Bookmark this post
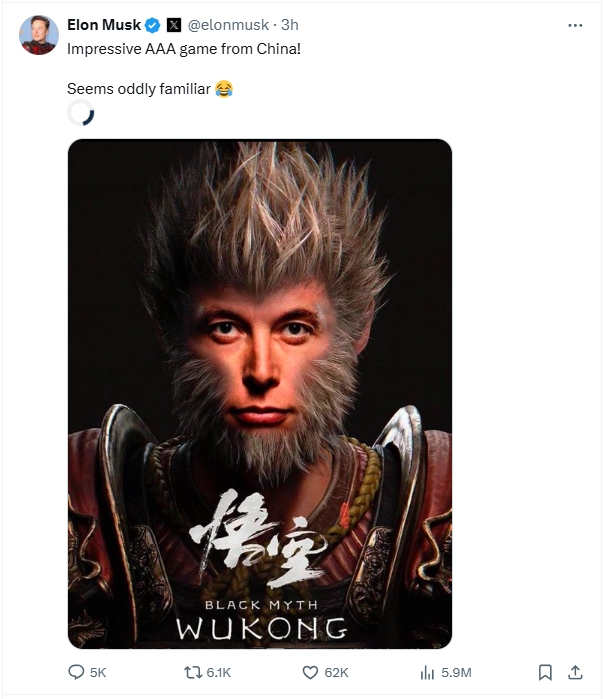Screen dimensions: 604x699 pyautogui.click(x=545, y=672)
